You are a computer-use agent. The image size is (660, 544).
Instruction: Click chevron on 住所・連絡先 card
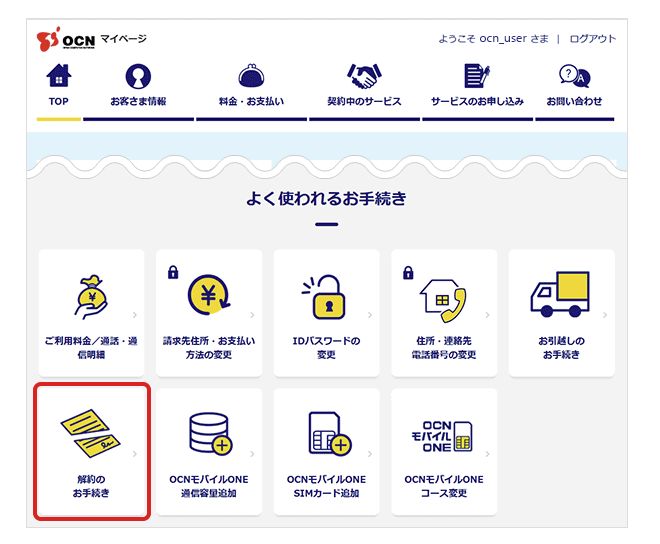(x=487, y=315)
